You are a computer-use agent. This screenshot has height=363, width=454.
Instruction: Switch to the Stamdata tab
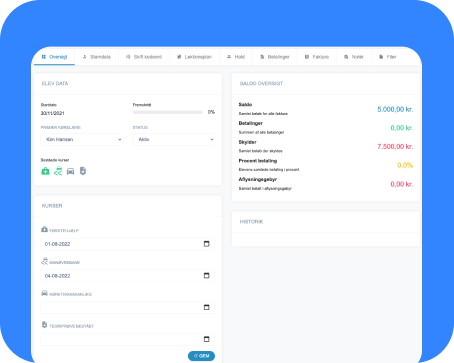97,57
